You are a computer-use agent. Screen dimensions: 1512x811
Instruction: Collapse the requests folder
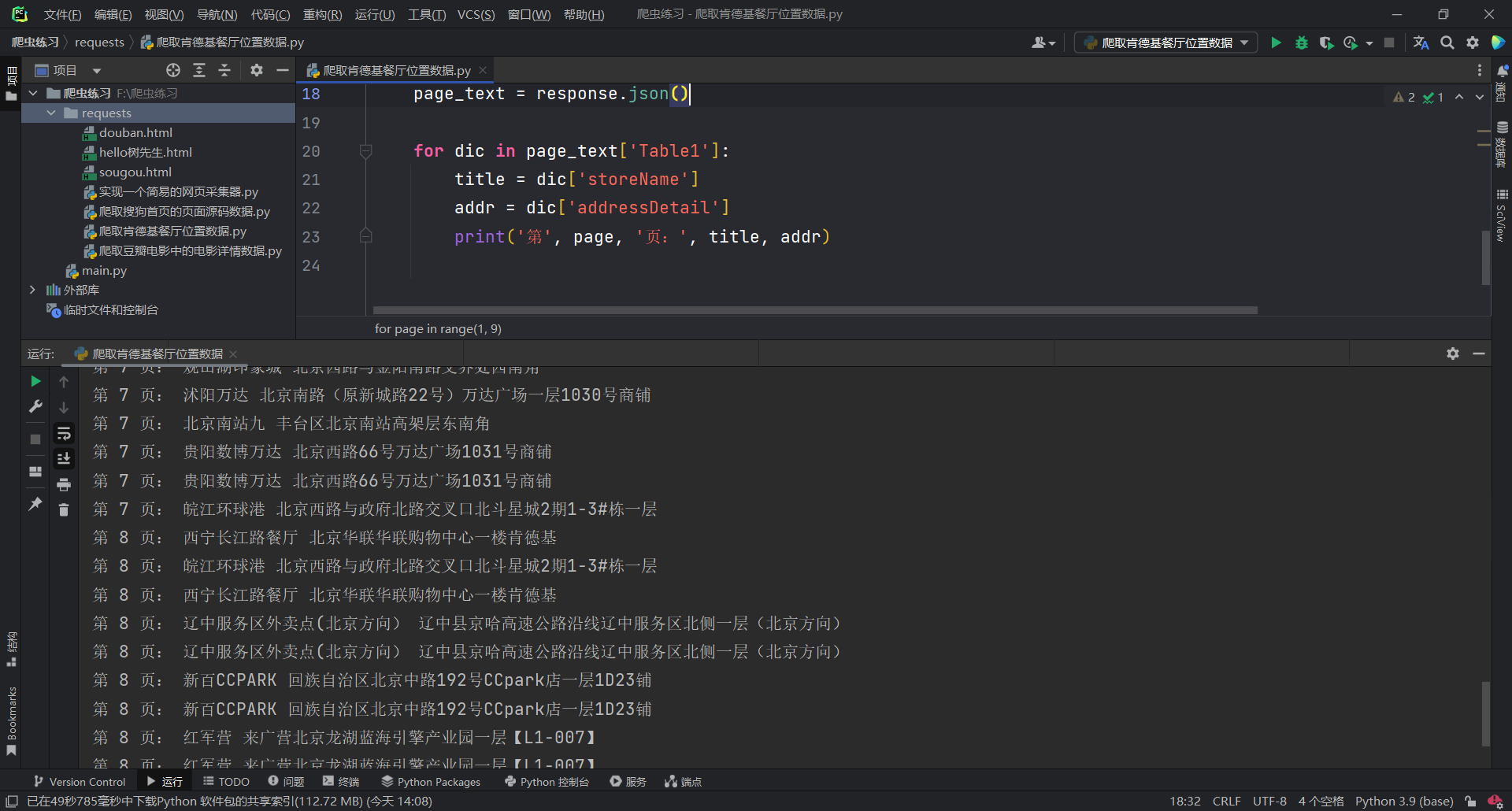coord(51,113)
